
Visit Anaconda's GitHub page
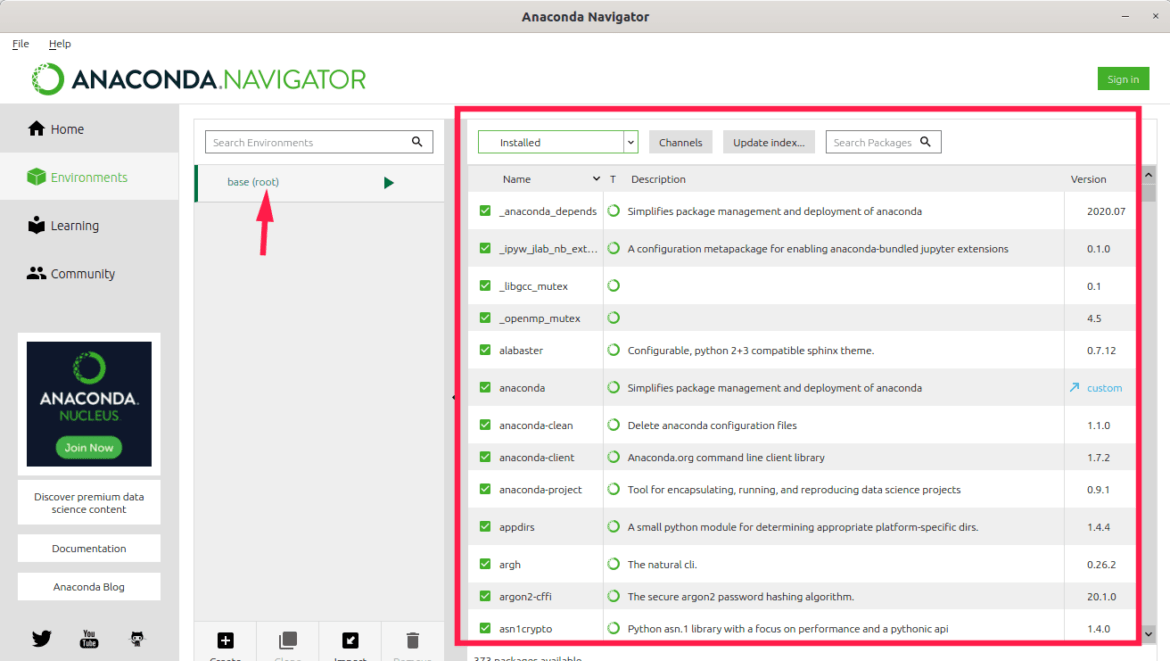(137, 638)
